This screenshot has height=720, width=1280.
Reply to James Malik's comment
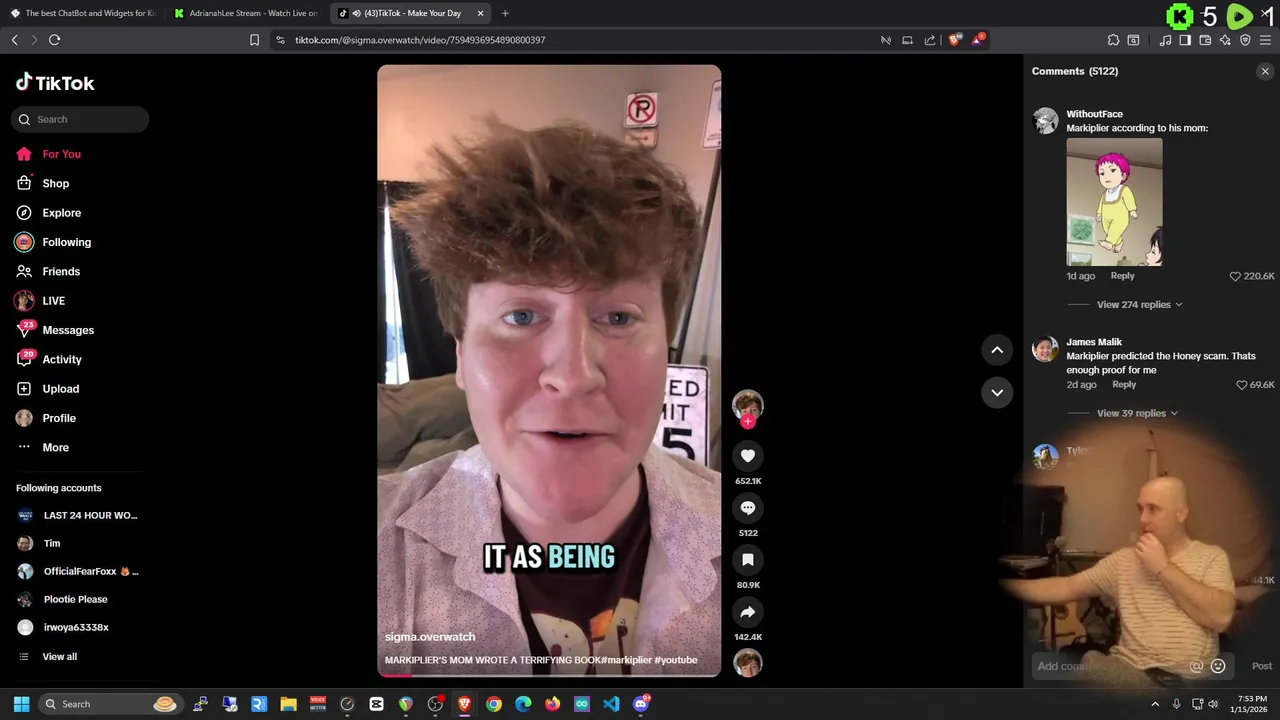point(1124,385)
